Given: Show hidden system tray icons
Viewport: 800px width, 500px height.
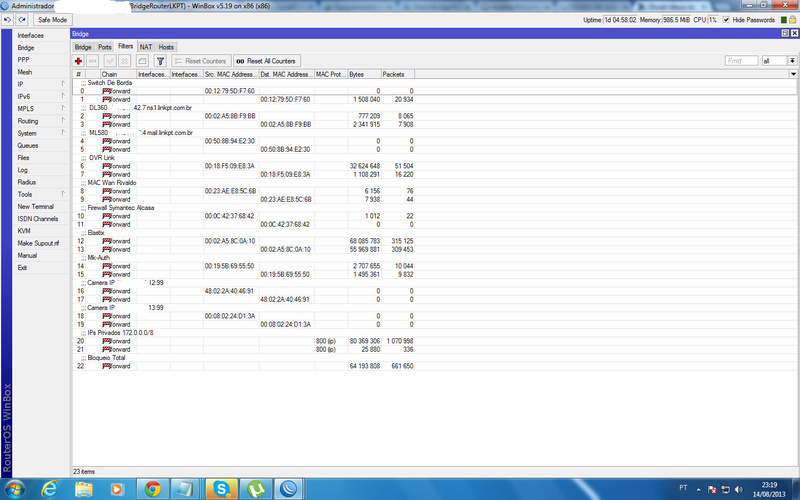Looking at the screenshot, I should [698, 490].
